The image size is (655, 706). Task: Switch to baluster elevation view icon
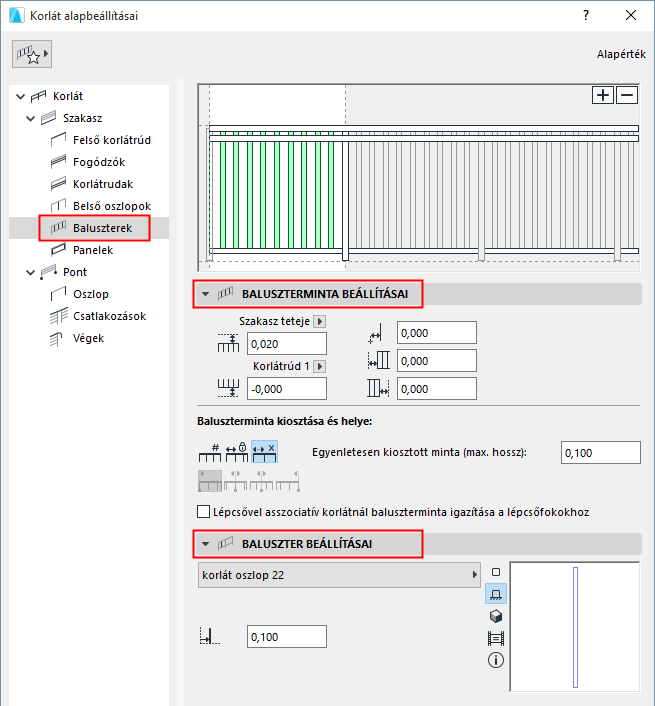click(x=496, y=594)
